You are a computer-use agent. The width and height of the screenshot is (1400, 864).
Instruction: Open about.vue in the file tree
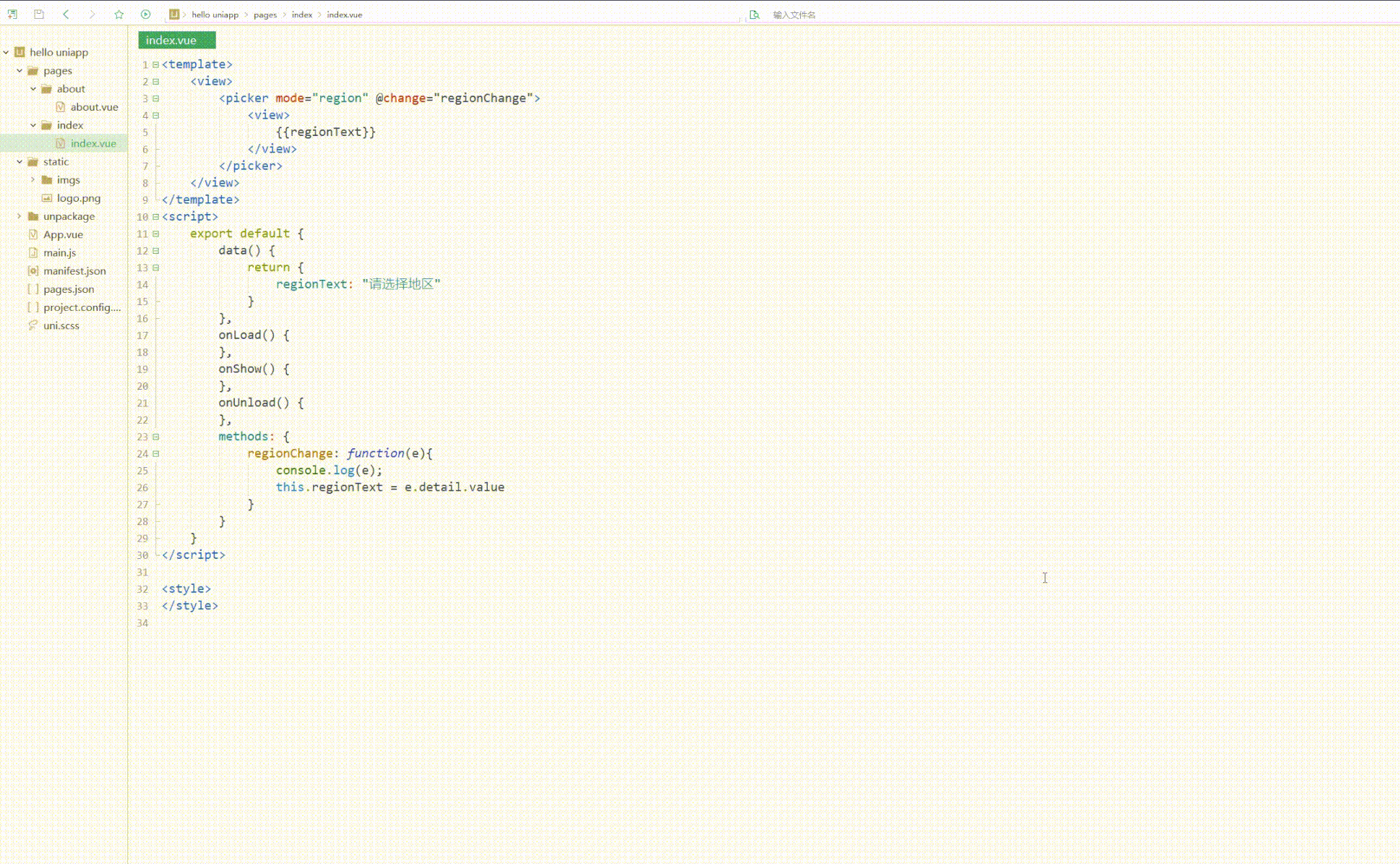point(94,107)
